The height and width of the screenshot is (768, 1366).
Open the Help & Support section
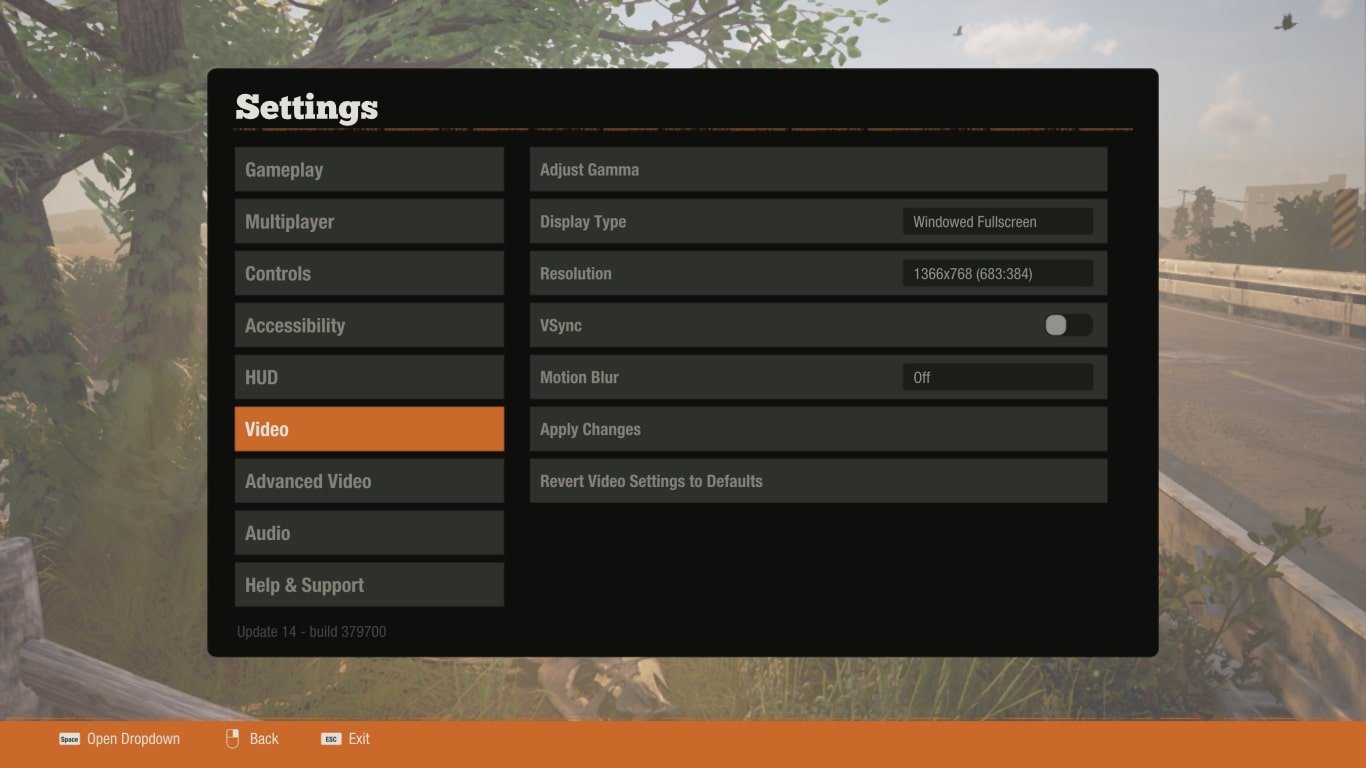click(369, 585)
